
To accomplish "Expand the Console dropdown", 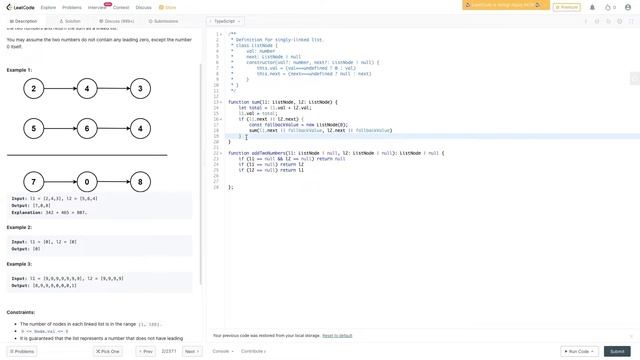I will click(x=223, y=351).
